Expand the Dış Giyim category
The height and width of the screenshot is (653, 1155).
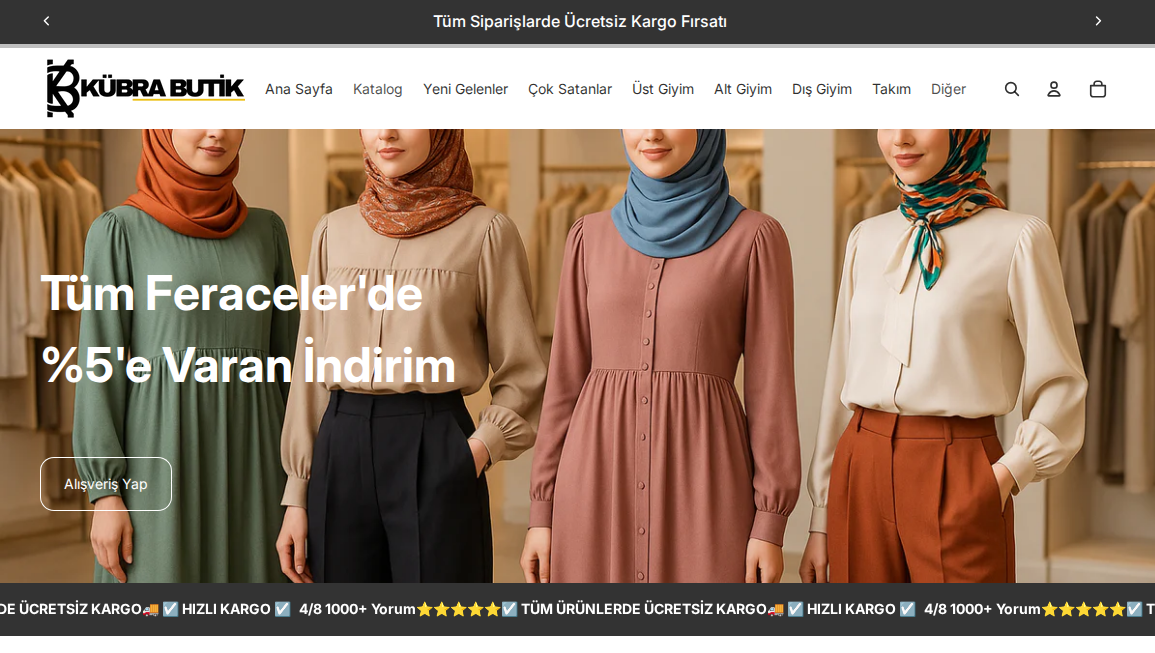tap(821, 89)
